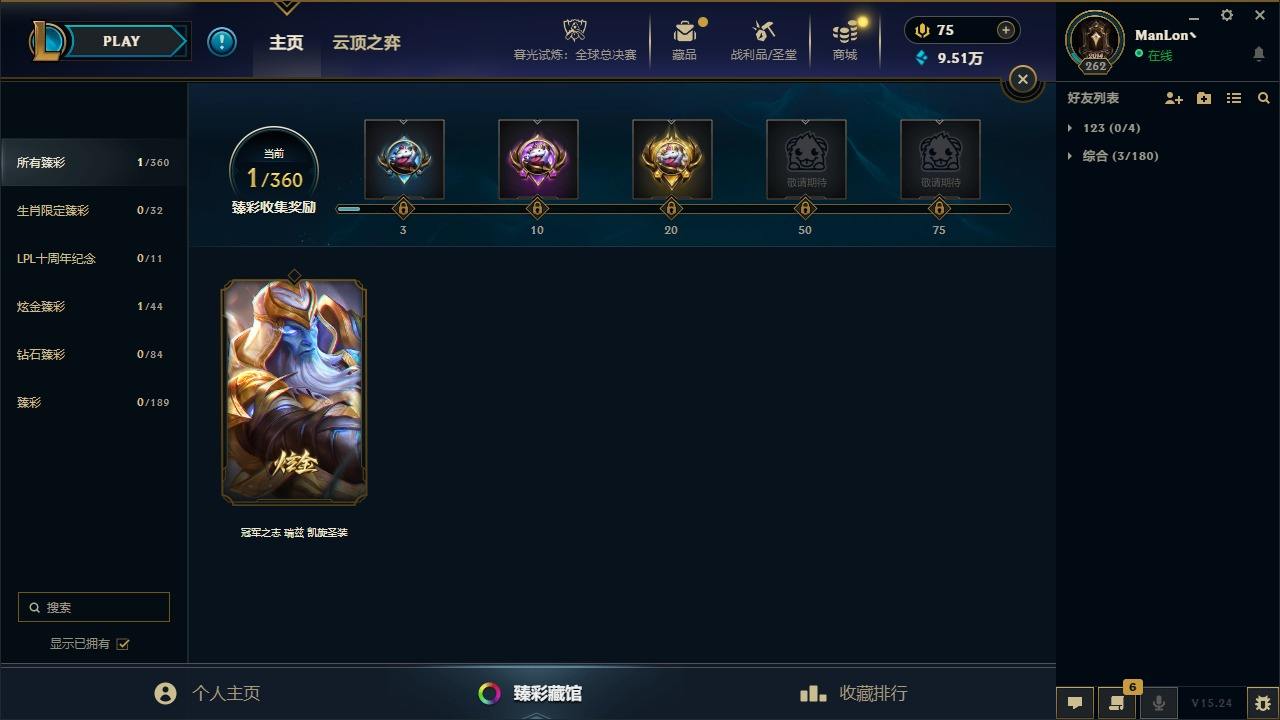Click the 搜索 search input field
The image size is (1280, 720).
point(94,607)
